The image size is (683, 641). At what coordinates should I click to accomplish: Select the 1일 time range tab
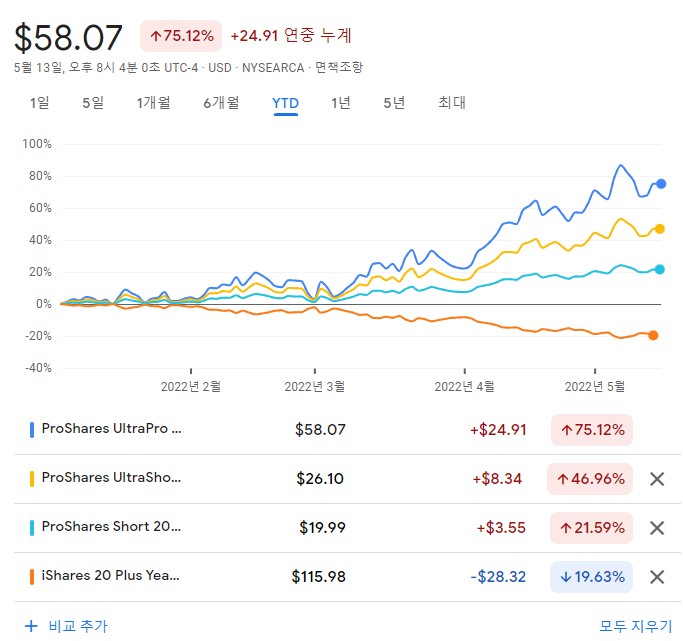[x=39, y=103]
